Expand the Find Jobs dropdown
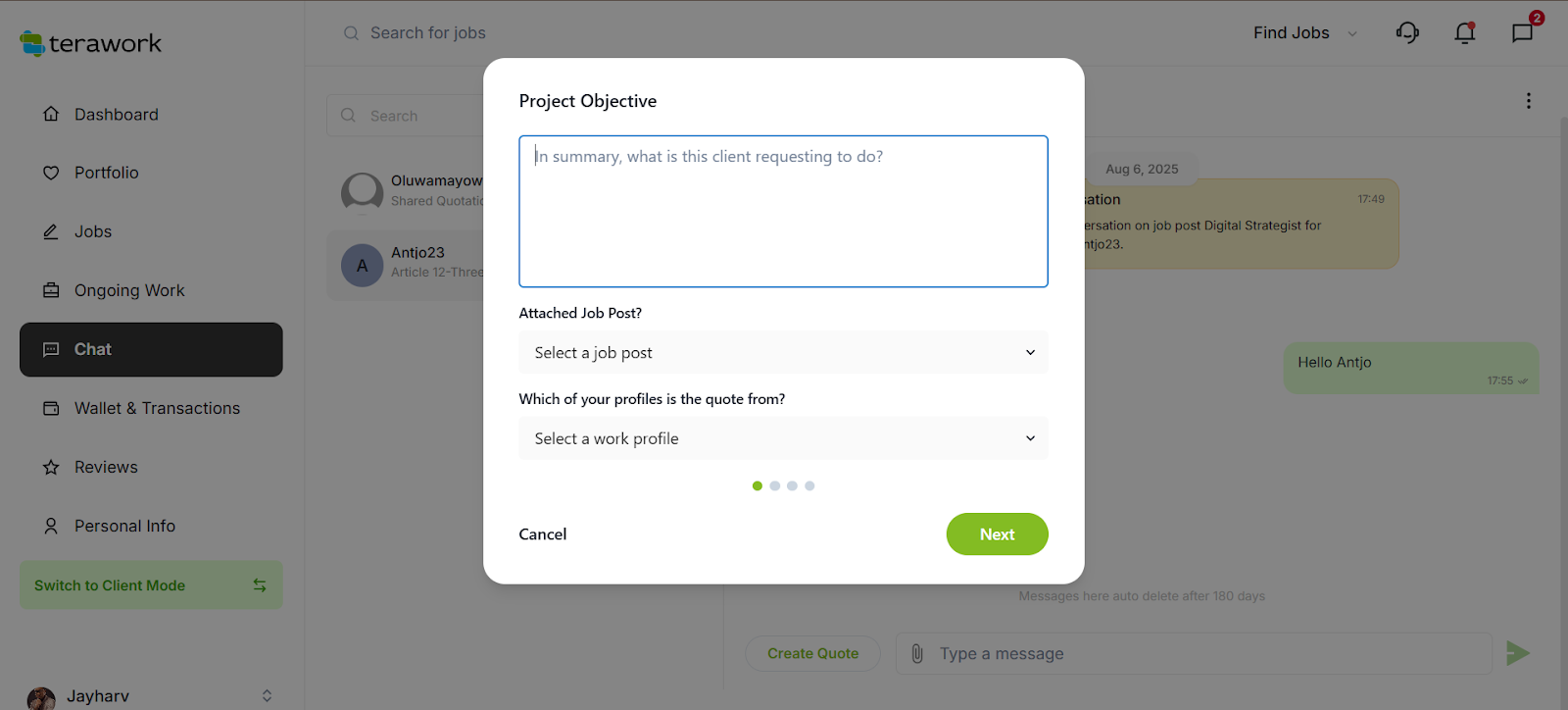1568x710 pixels. pos(1305,33)
